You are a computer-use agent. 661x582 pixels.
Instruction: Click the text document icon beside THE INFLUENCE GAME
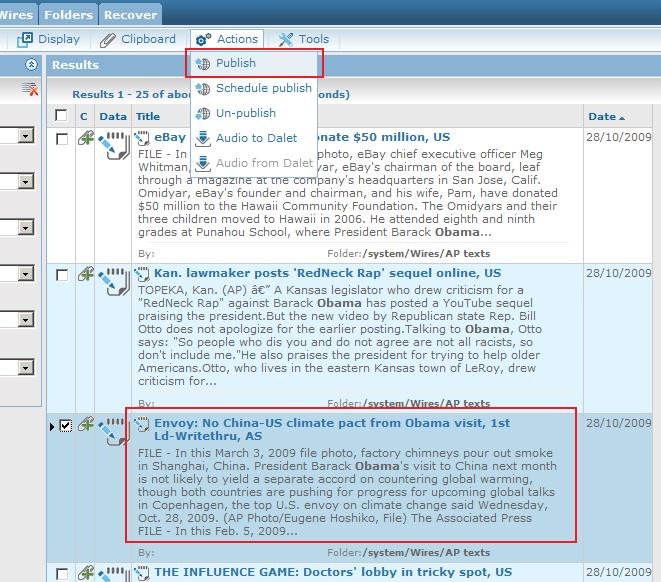142,573
